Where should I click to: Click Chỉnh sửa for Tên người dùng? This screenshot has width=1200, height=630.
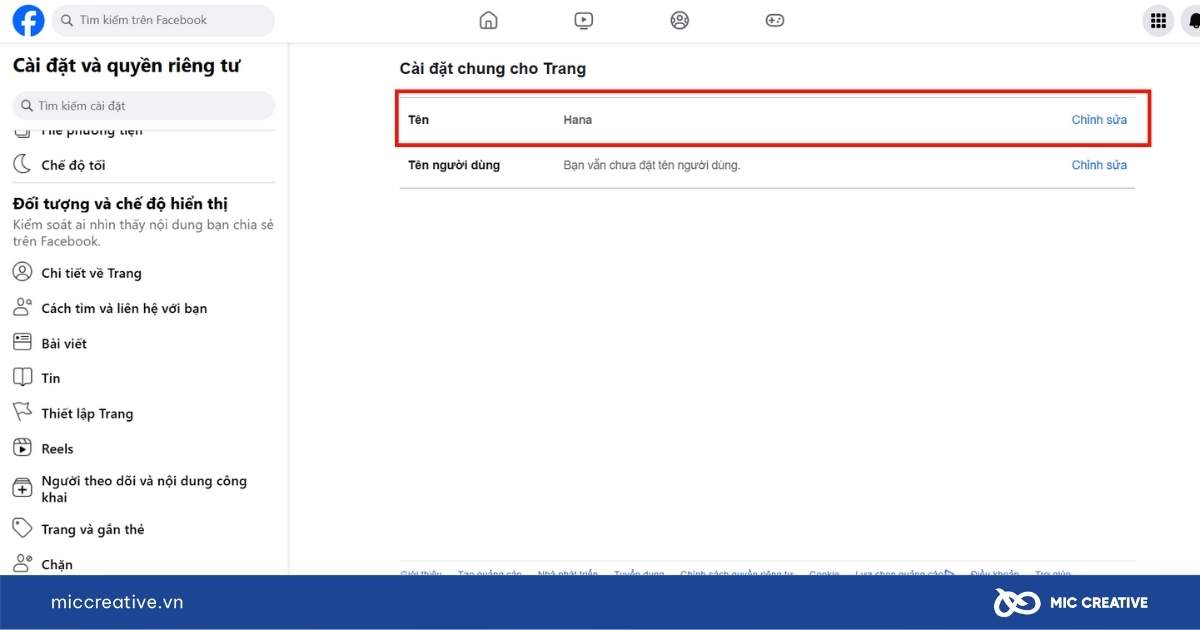click(1099, 165)
